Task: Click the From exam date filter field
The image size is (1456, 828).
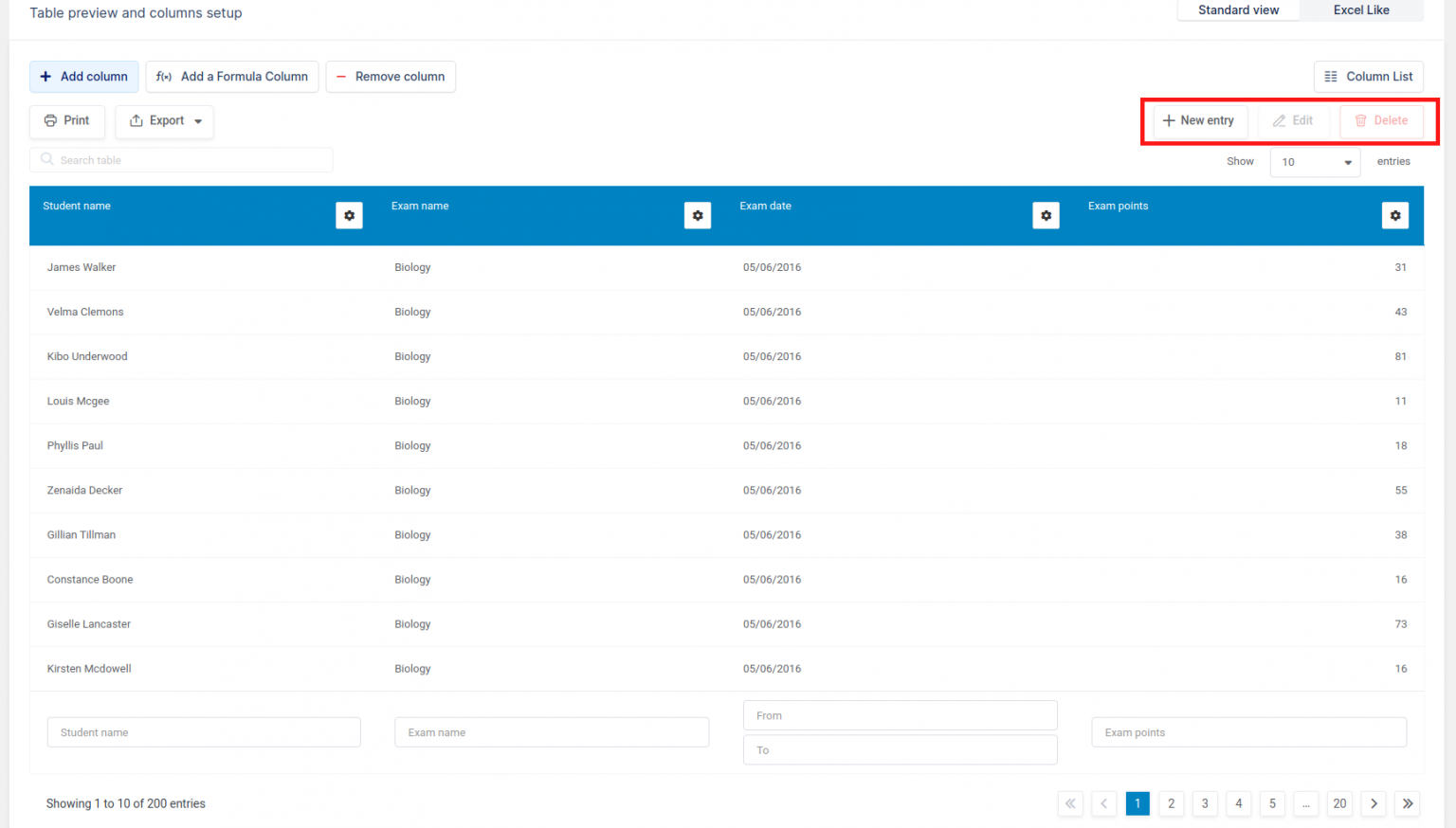Action: pos(899,715)
